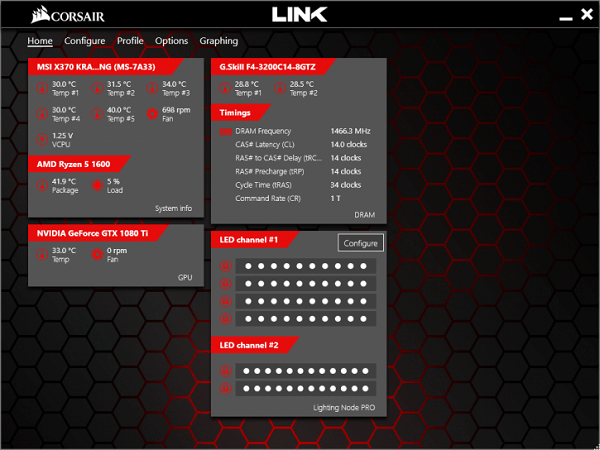Close the Corsair Link window
The width and height of the screenshot is (600, 450).
pos(587,15)
